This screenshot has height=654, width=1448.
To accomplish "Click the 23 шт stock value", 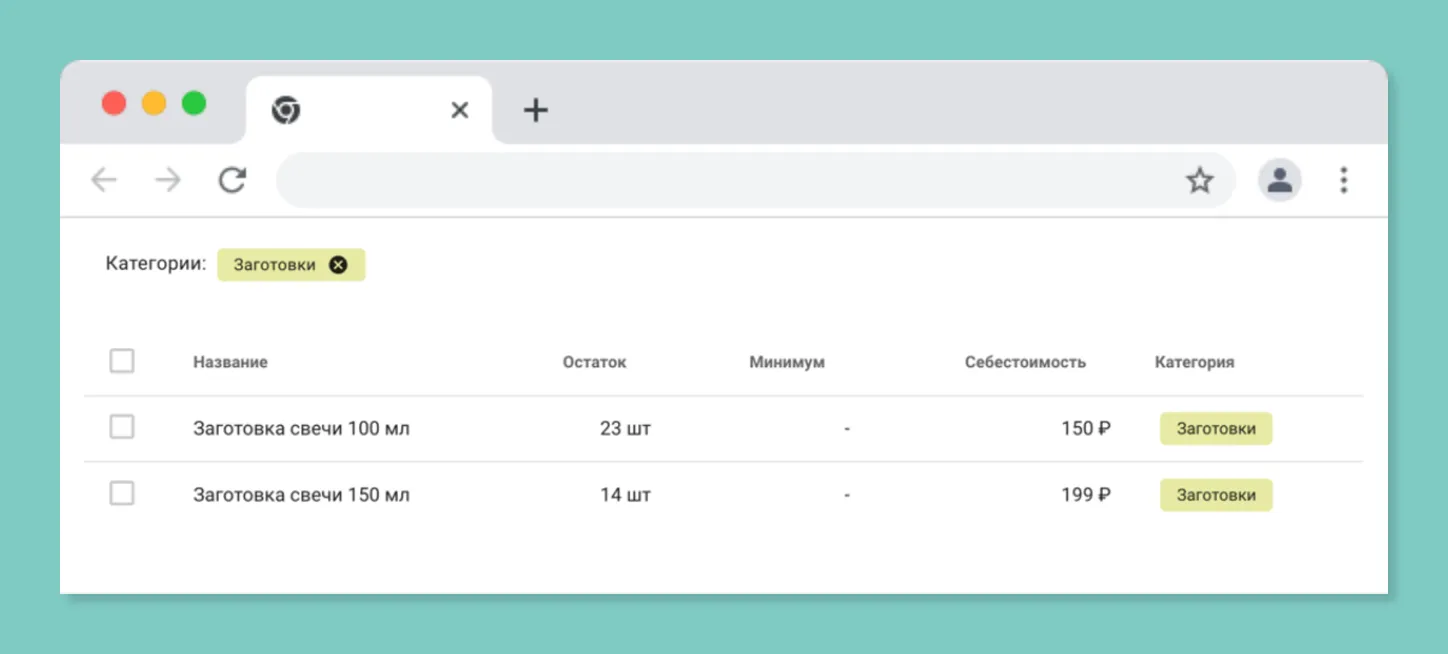I will click(625, 429).
